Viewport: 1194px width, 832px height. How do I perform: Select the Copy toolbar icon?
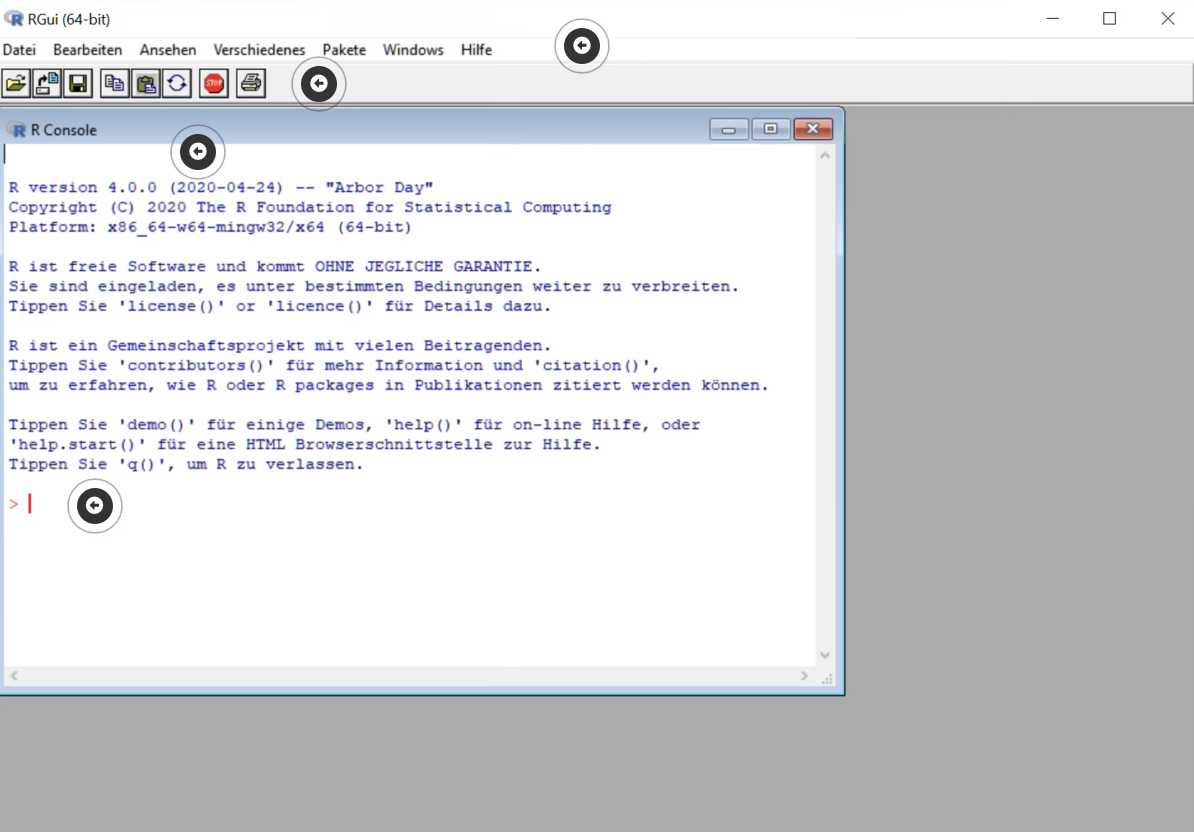tap(113, 83)
